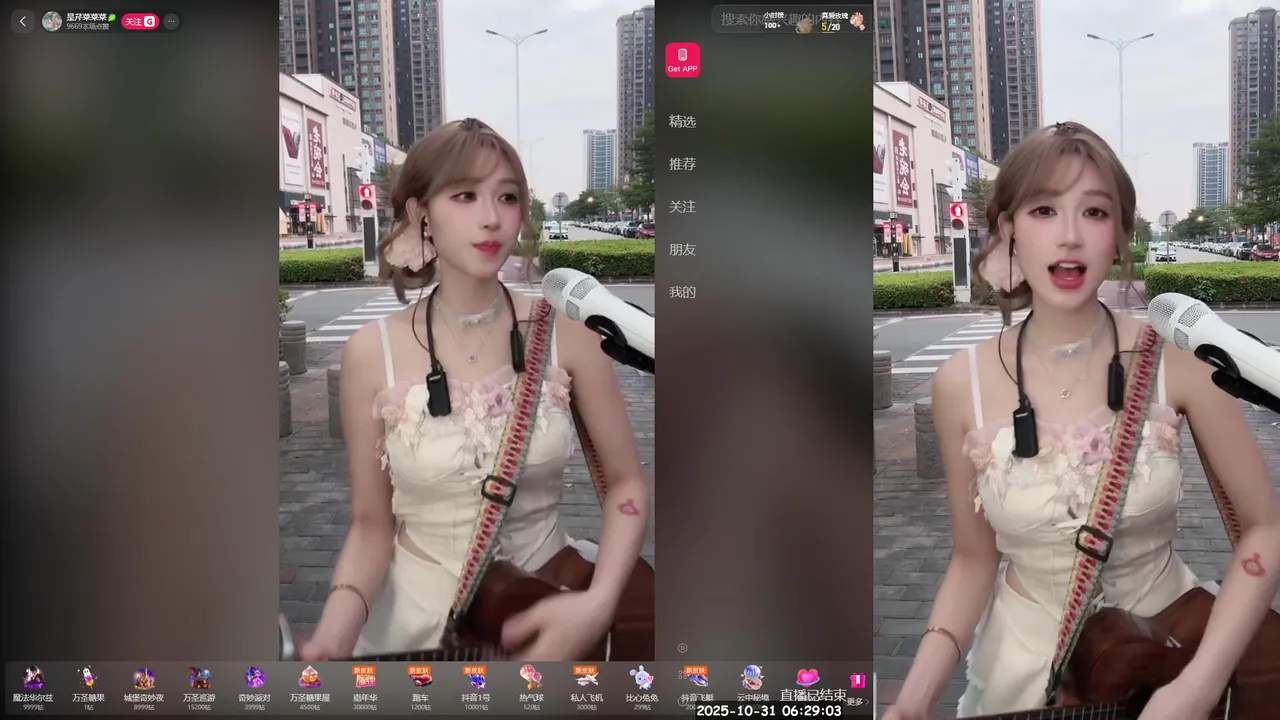Viewport: 1280px width, 720px height.
Task: Send the 比心兔兔 gift
Action: 641,687
